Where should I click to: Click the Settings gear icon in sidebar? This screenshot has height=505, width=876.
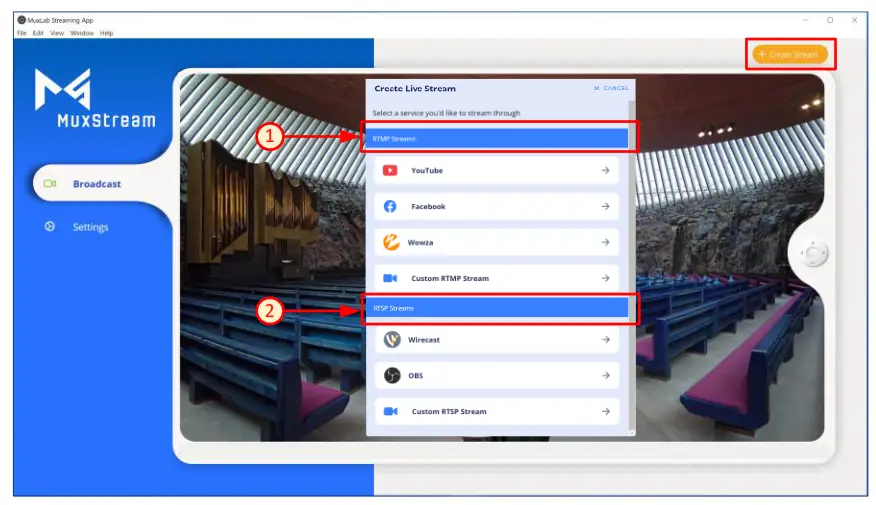point(50,226)
